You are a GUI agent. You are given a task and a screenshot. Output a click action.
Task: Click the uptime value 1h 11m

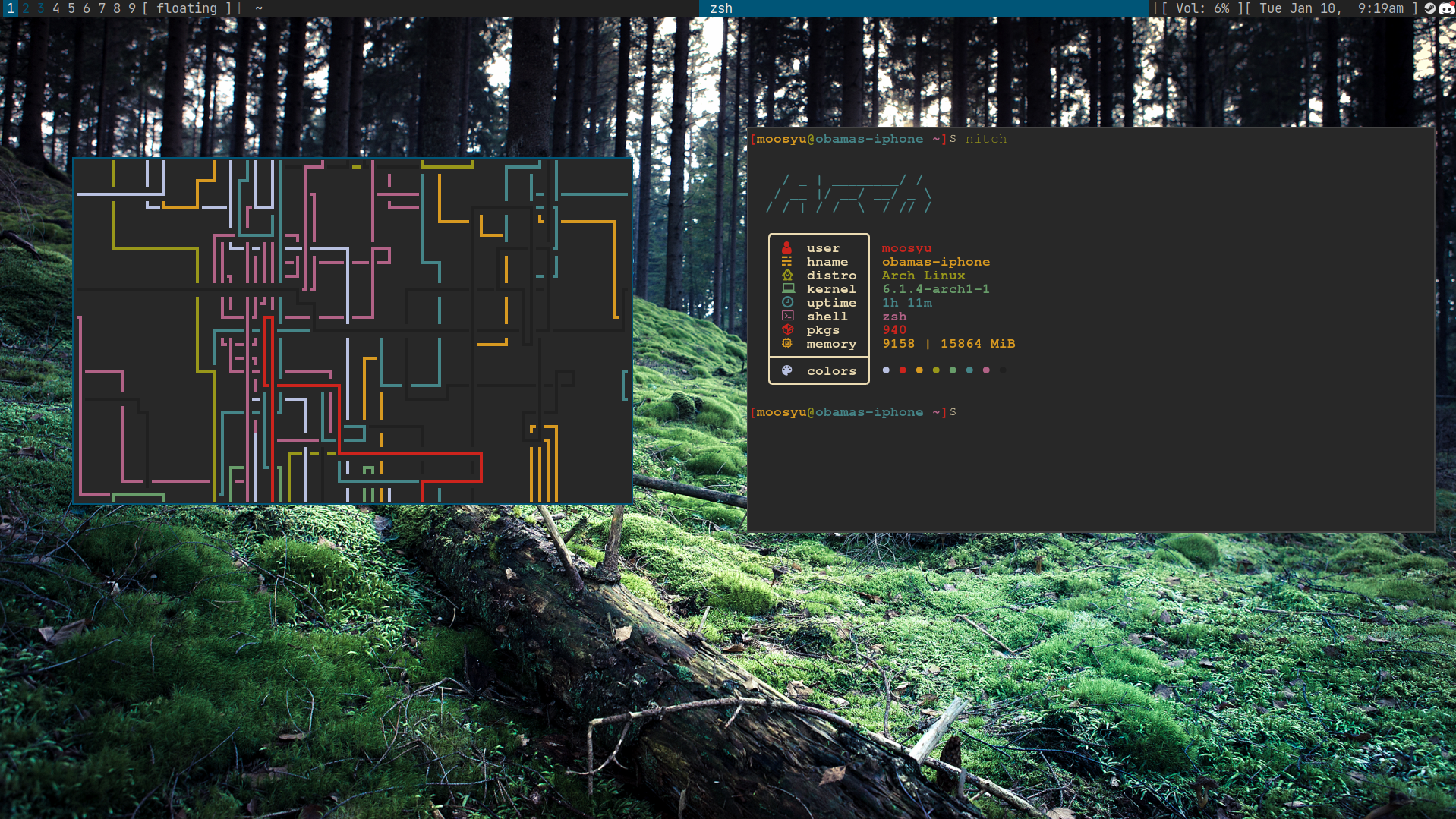point(907,303)
